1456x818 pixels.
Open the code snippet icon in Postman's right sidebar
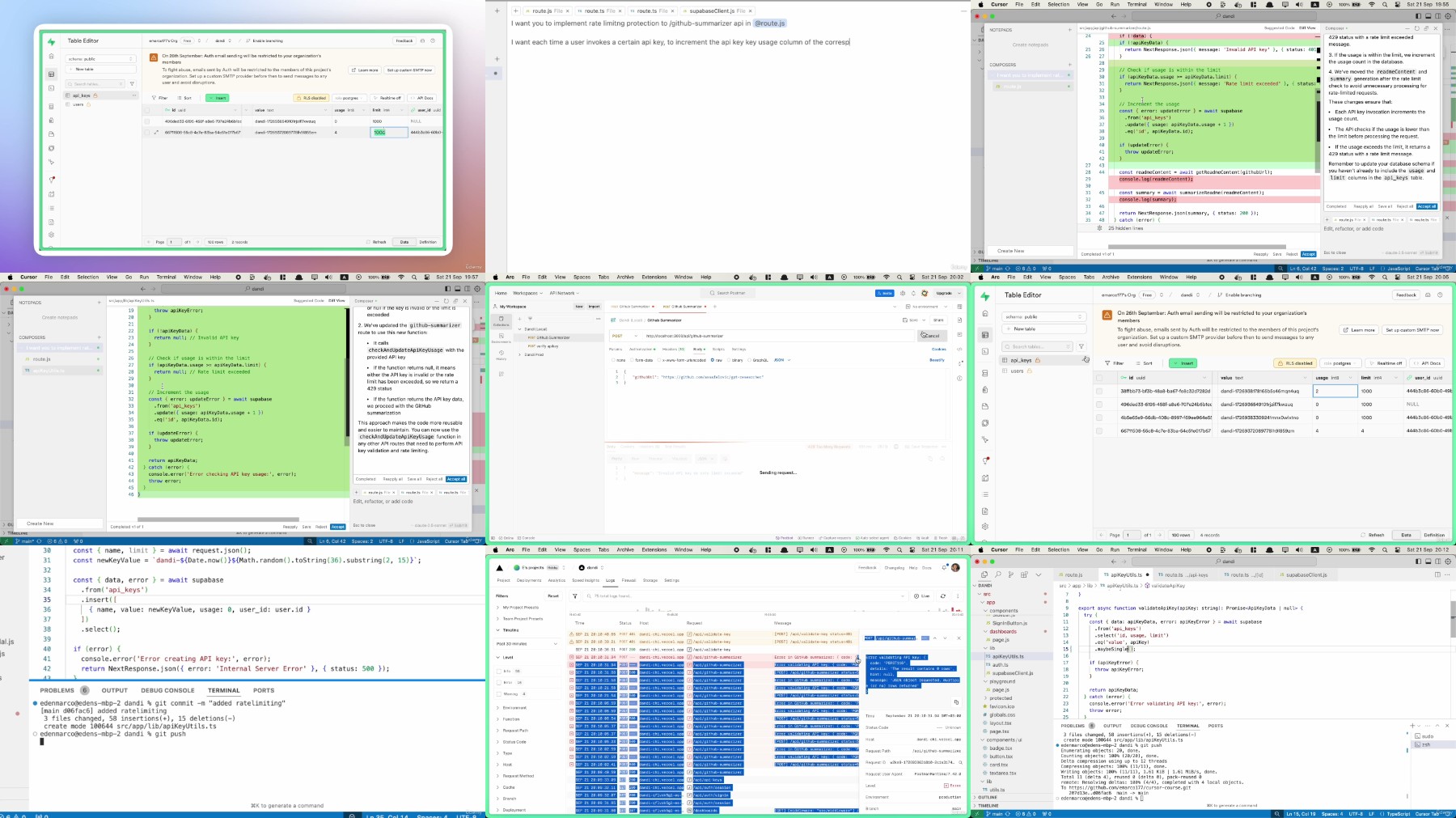click(x=959, y=349)
